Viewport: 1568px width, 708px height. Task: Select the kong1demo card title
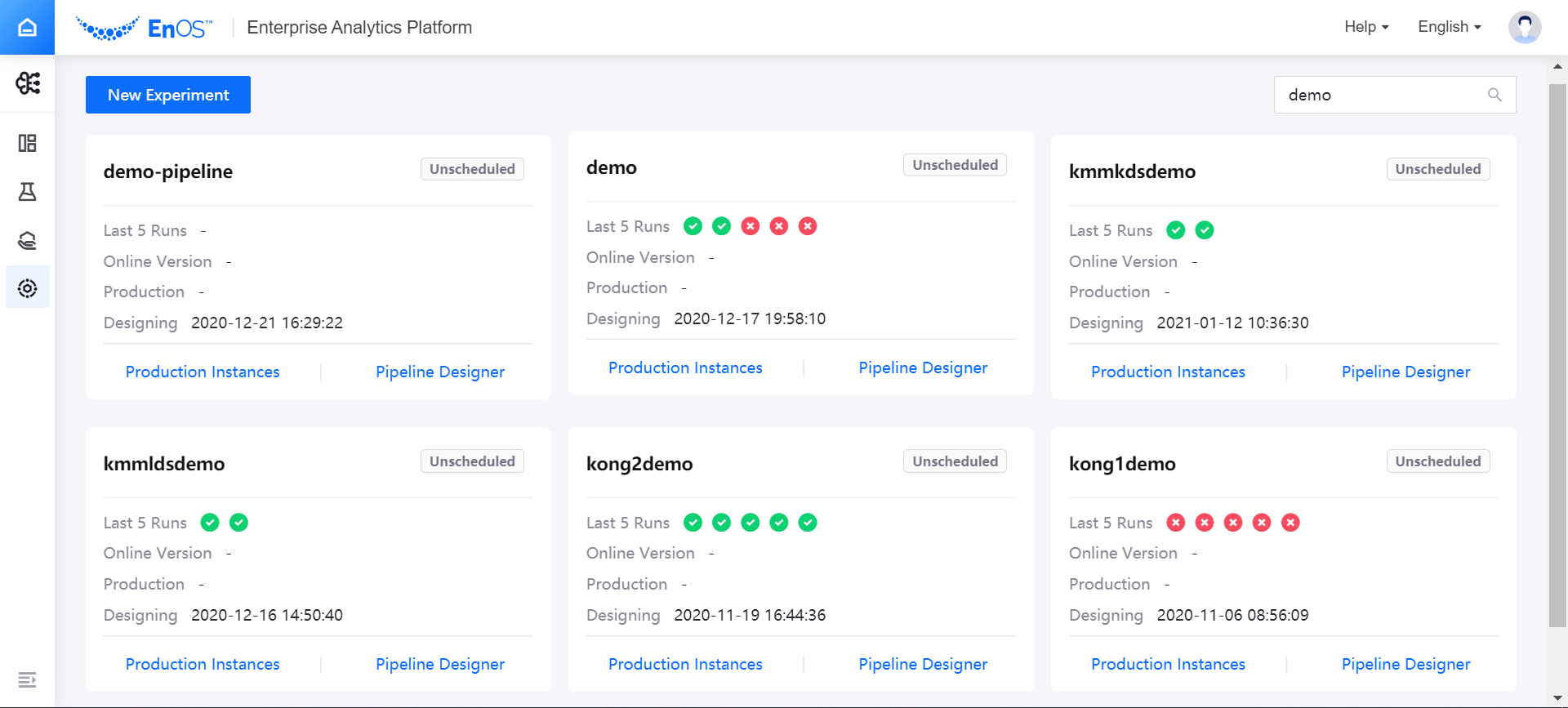pyautogui.click(x=1122, y=464)
